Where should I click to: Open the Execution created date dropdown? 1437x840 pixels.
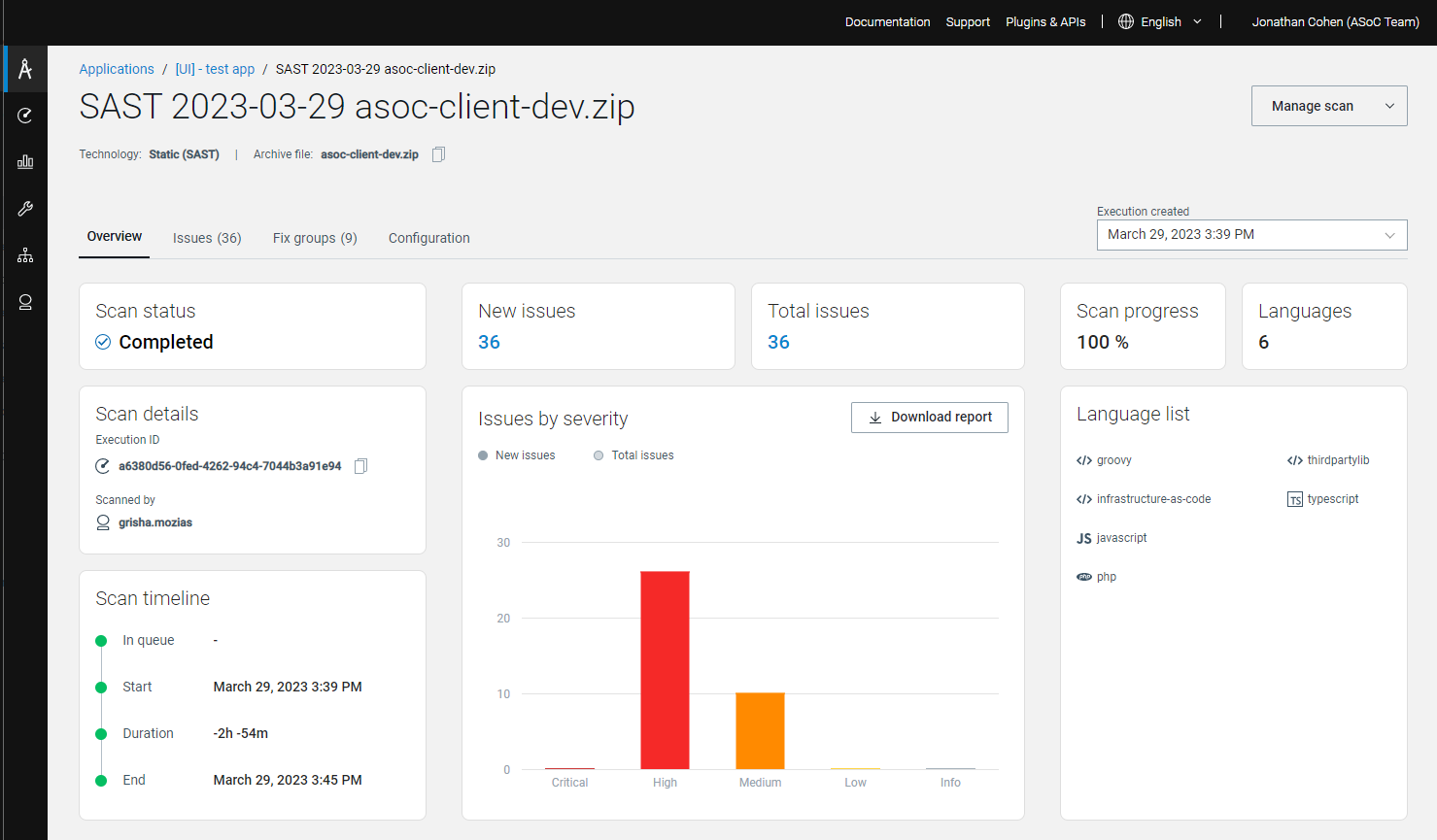tap(1251, 235)
